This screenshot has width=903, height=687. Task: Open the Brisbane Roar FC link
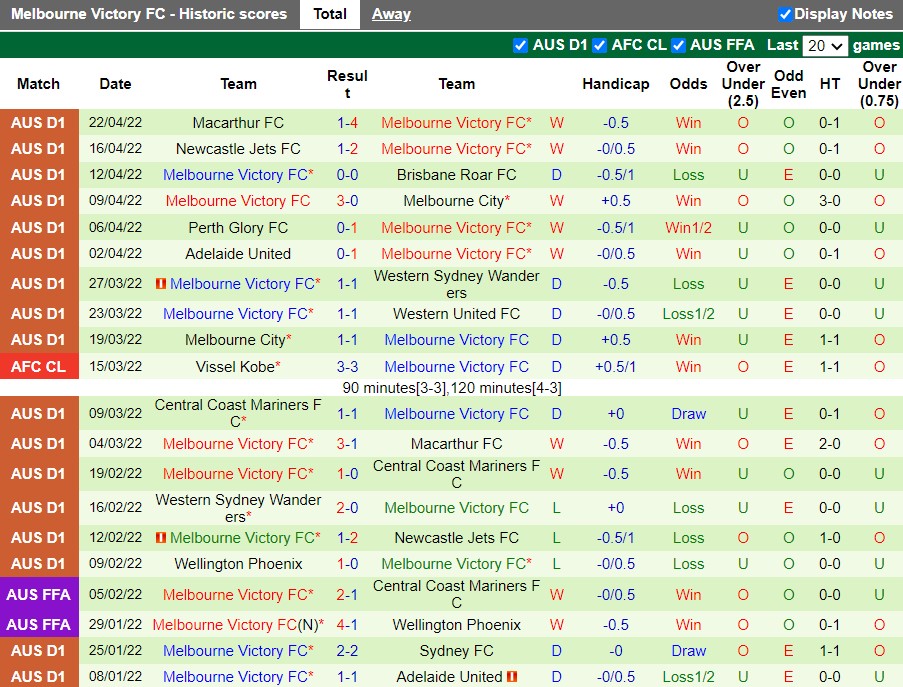click(x=456, y=175)
